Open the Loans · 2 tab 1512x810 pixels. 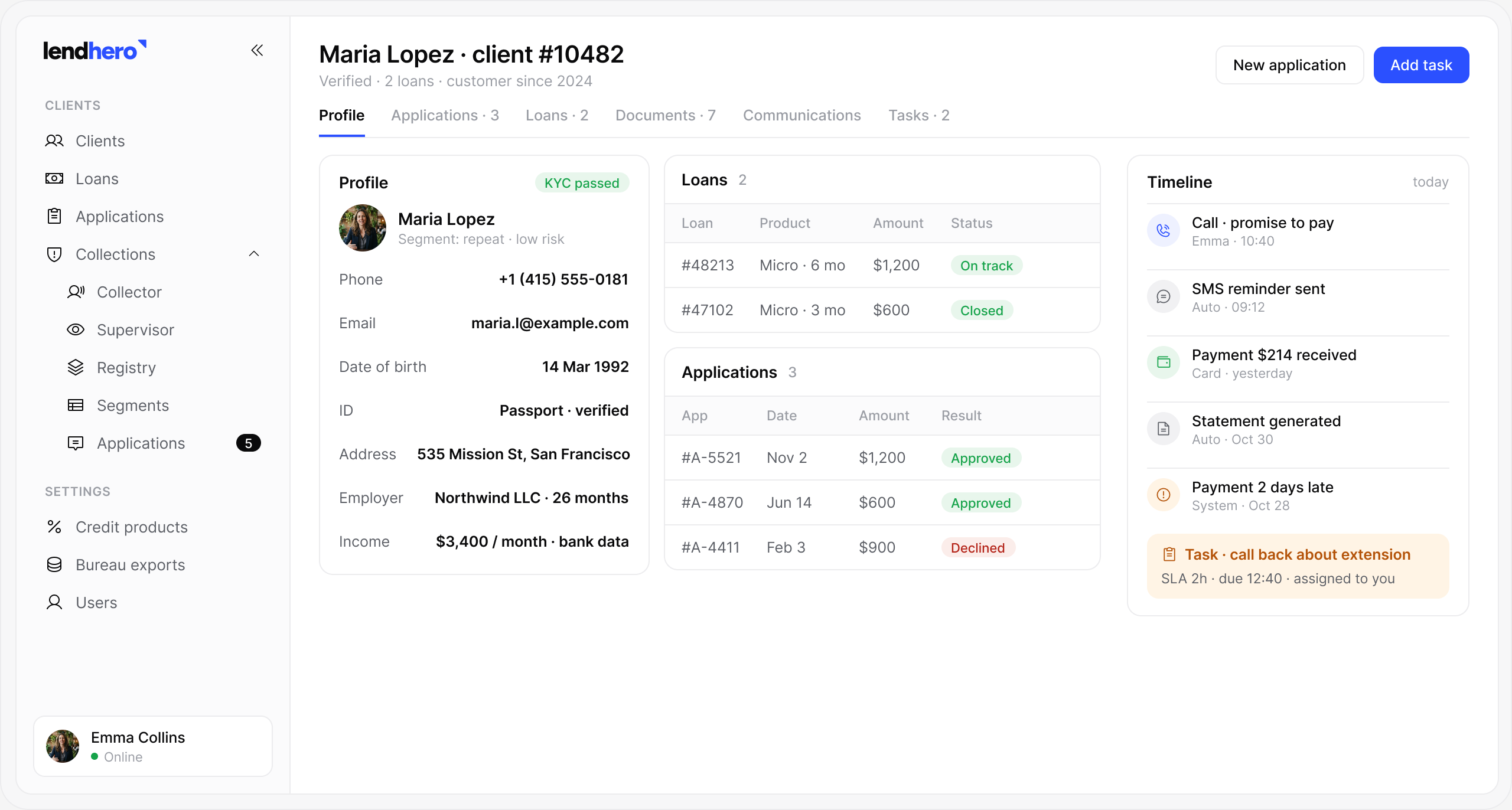coord(557,116)
